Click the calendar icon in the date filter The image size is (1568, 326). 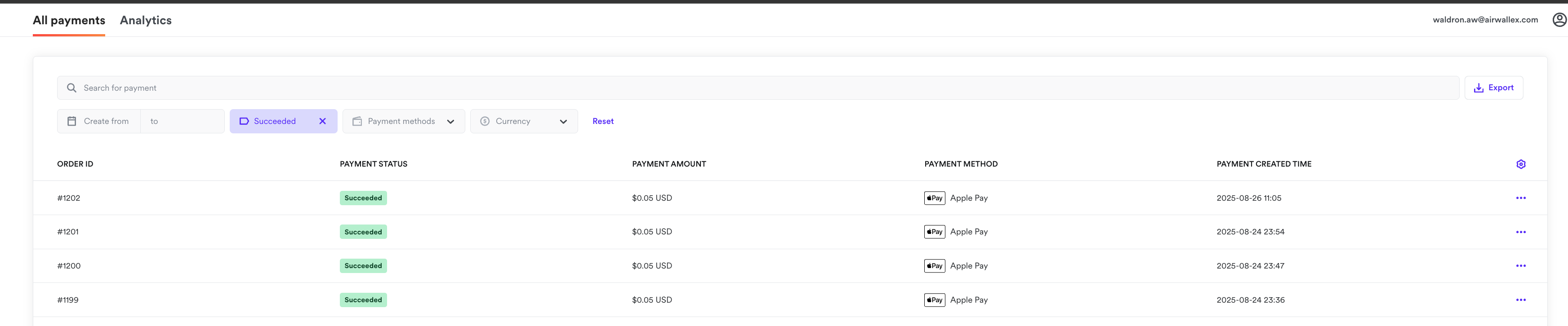[x=71, y=121]
